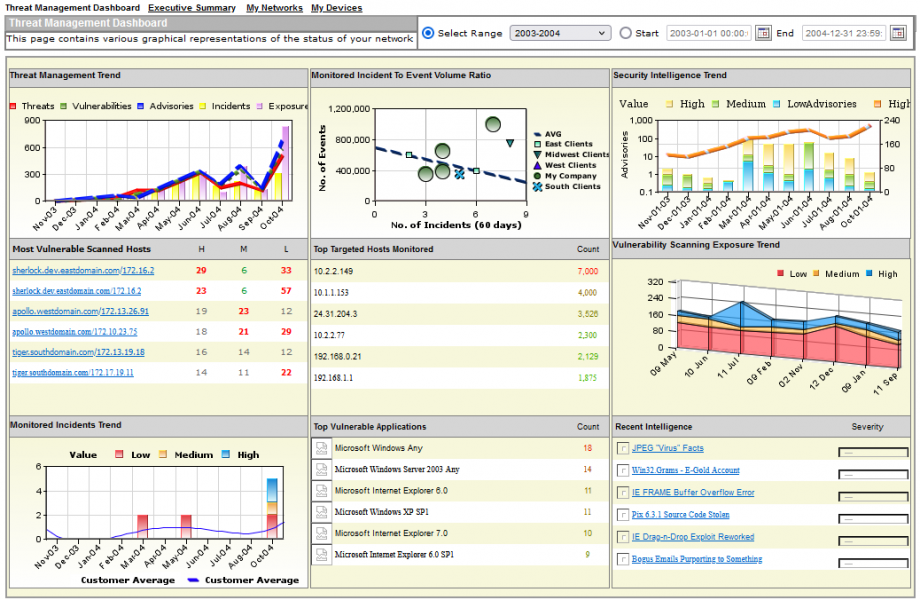The height and width of the screenshot is (599, 920).
Task: Open the End date calendar picker
Action: [897, 33]
